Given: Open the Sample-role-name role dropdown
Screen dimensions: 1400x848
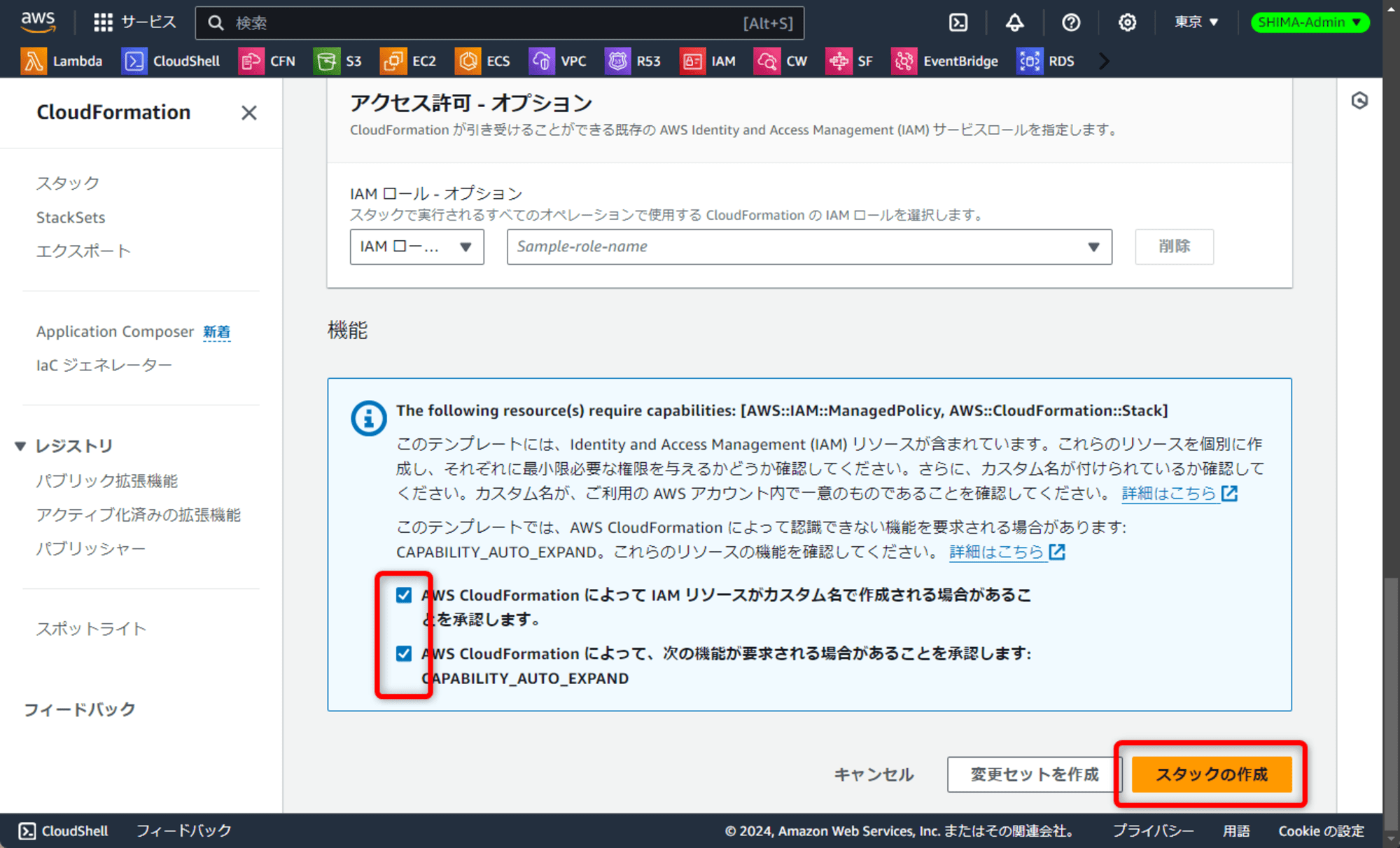Looking at the screenshot, I should [x=809, y=246].
